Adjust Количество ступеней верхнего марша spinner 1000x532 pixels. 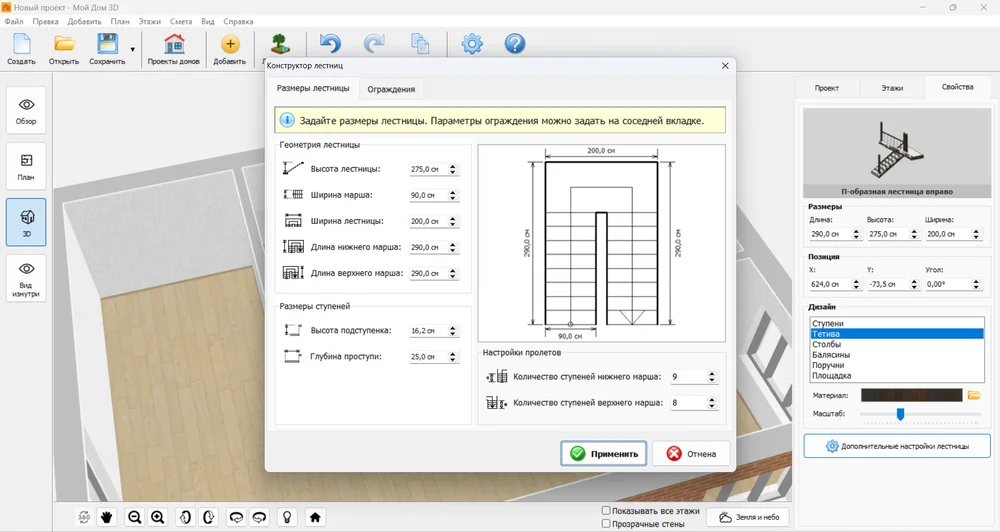(x=712, y=403)
